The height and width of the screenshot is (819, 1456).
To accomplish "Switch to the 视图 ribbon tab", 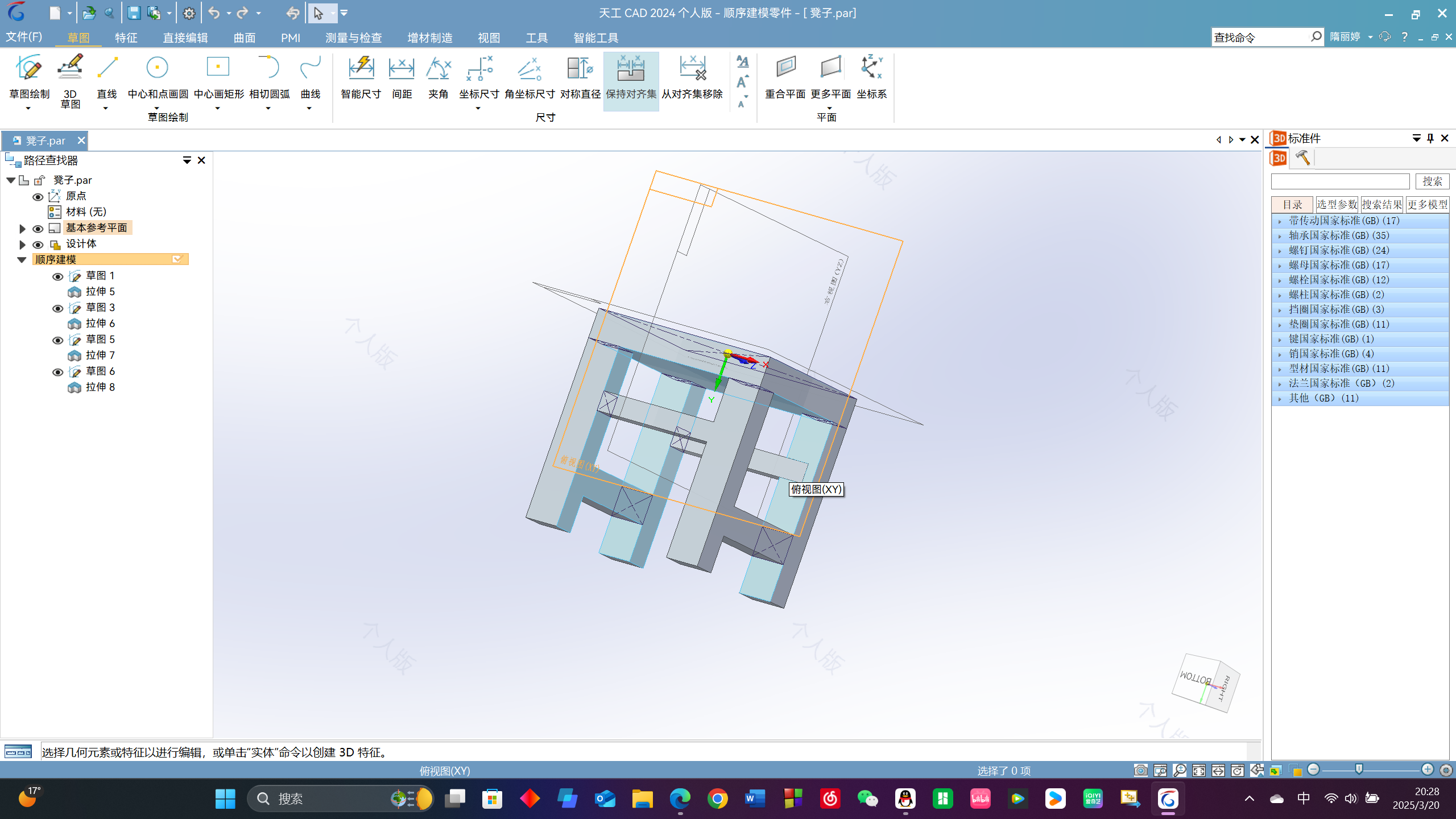I will 489,38.
